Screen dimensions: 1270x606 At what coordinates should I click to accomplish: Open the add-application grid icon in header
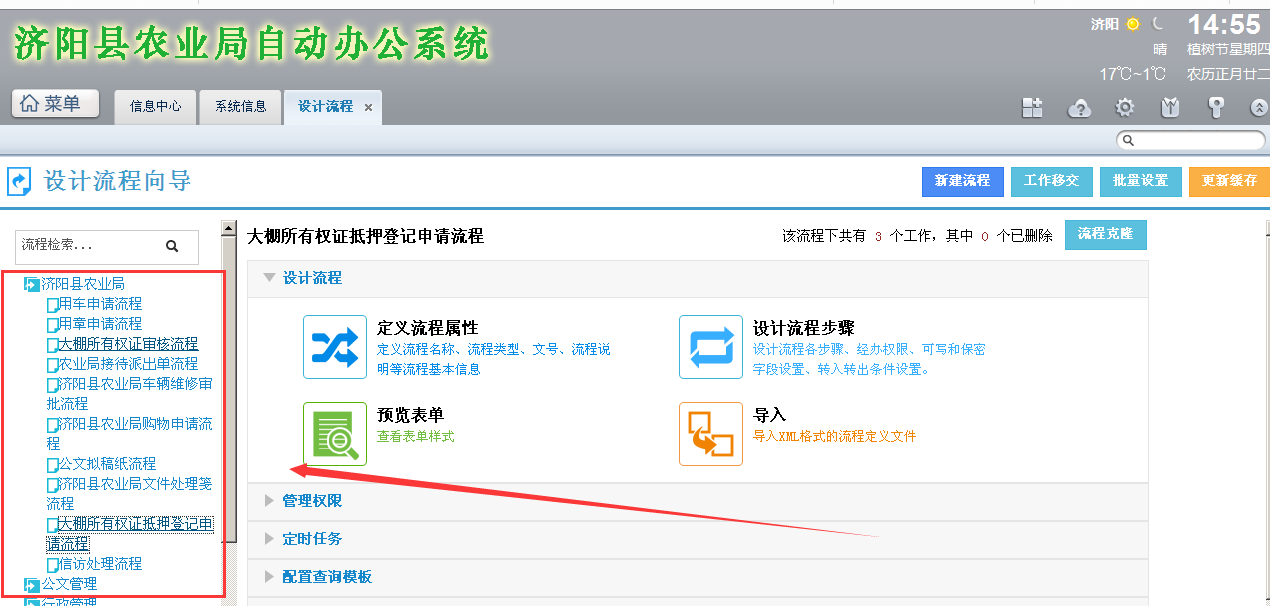pyautogui.click(x=1032, y=107)
